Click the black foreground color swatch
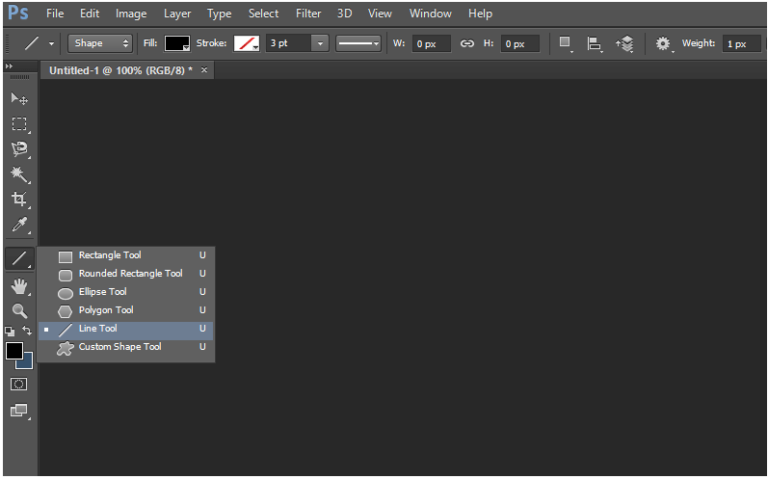The height and width of the screenshot is (479, 768). (x=14, y=351)
